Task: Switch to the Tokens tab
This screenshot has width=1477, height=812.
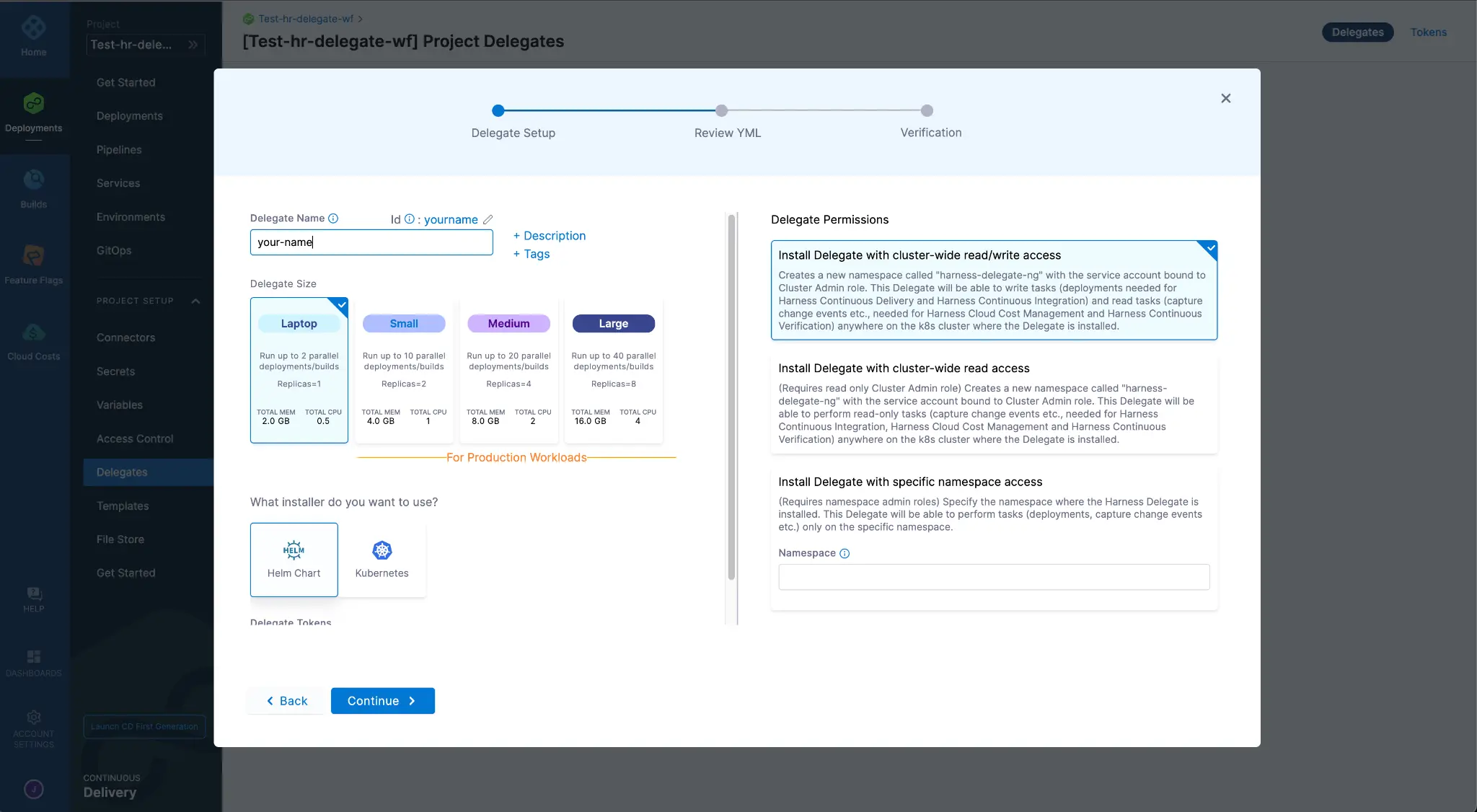Action: point(1428,32)
